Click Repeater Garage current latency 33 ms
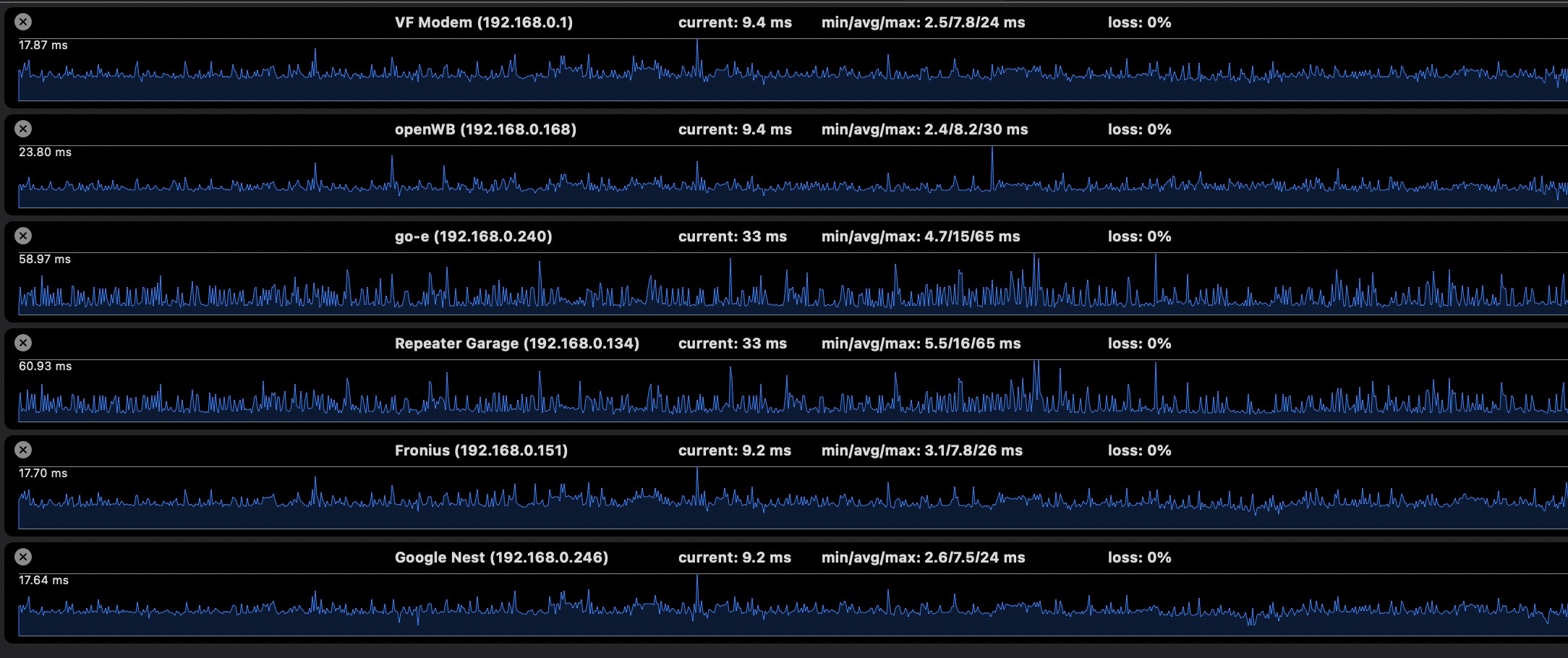 coord(733,343)
